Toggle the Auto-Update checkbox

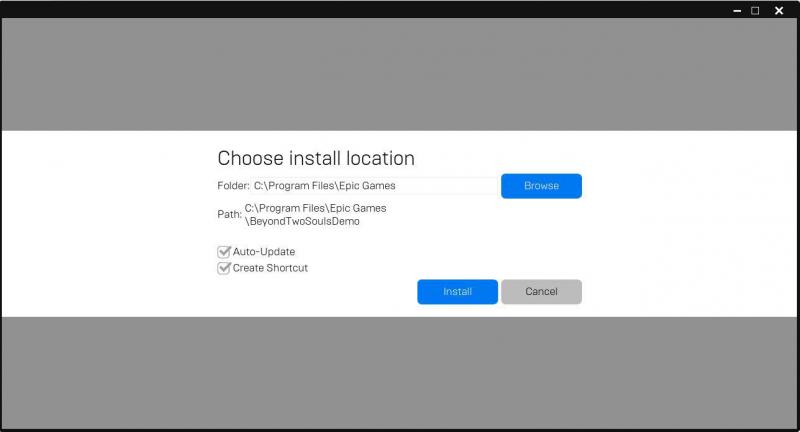pos(224,252)
